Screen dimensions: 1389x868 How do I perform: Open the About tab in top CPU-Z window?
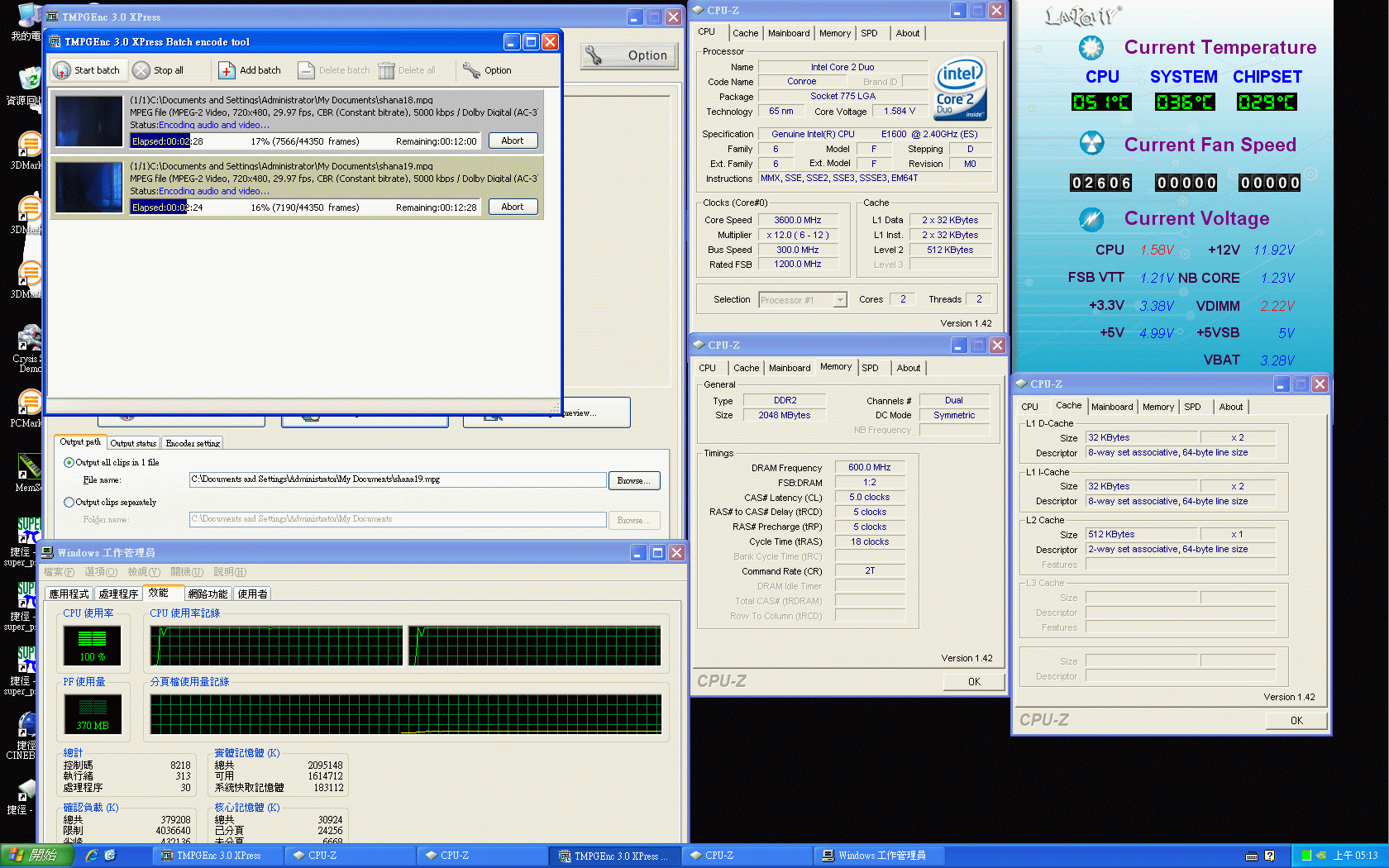908,33
